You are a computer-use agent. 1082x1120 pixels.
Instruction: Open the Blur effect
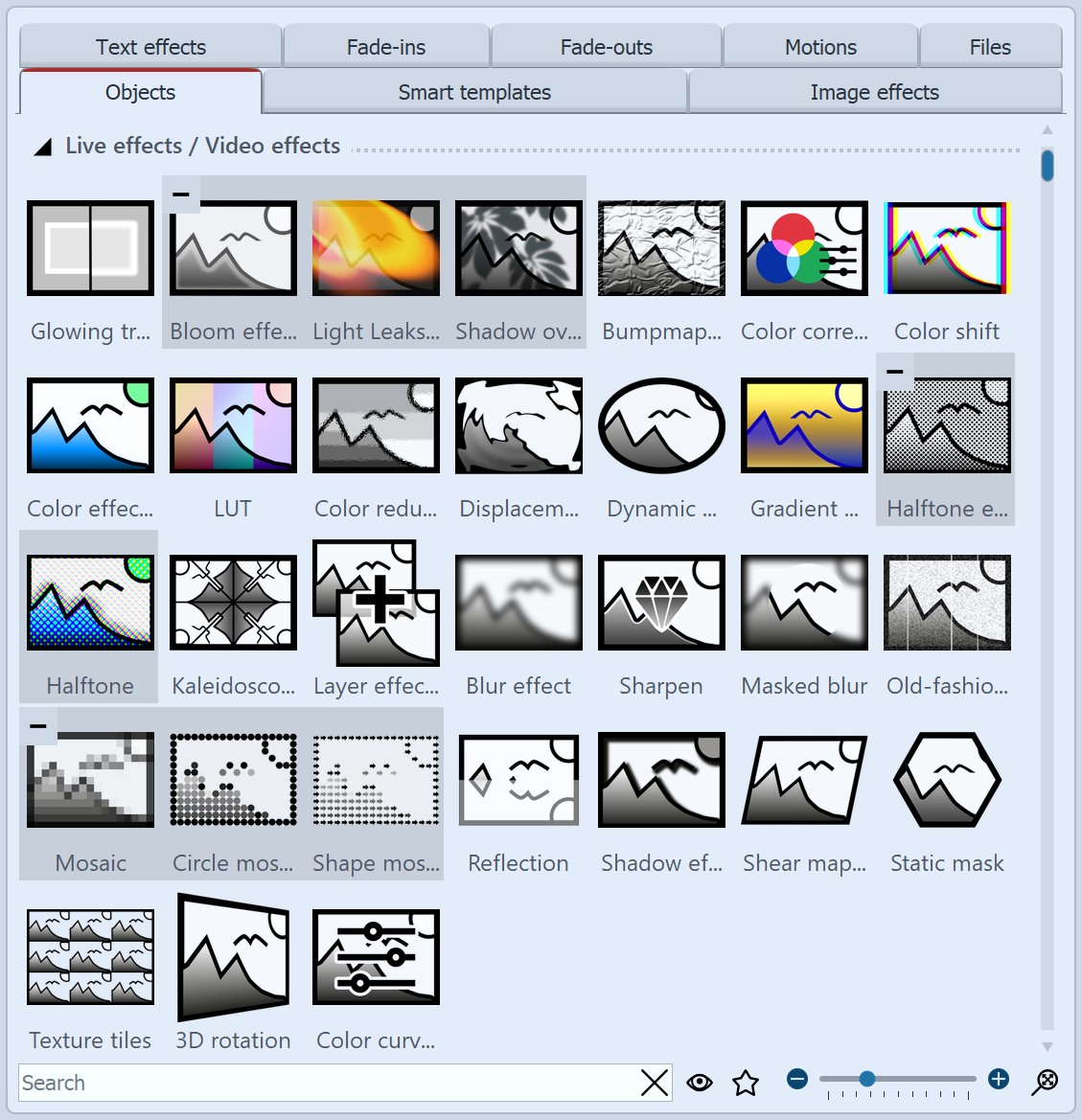click(x=518, y=603)
